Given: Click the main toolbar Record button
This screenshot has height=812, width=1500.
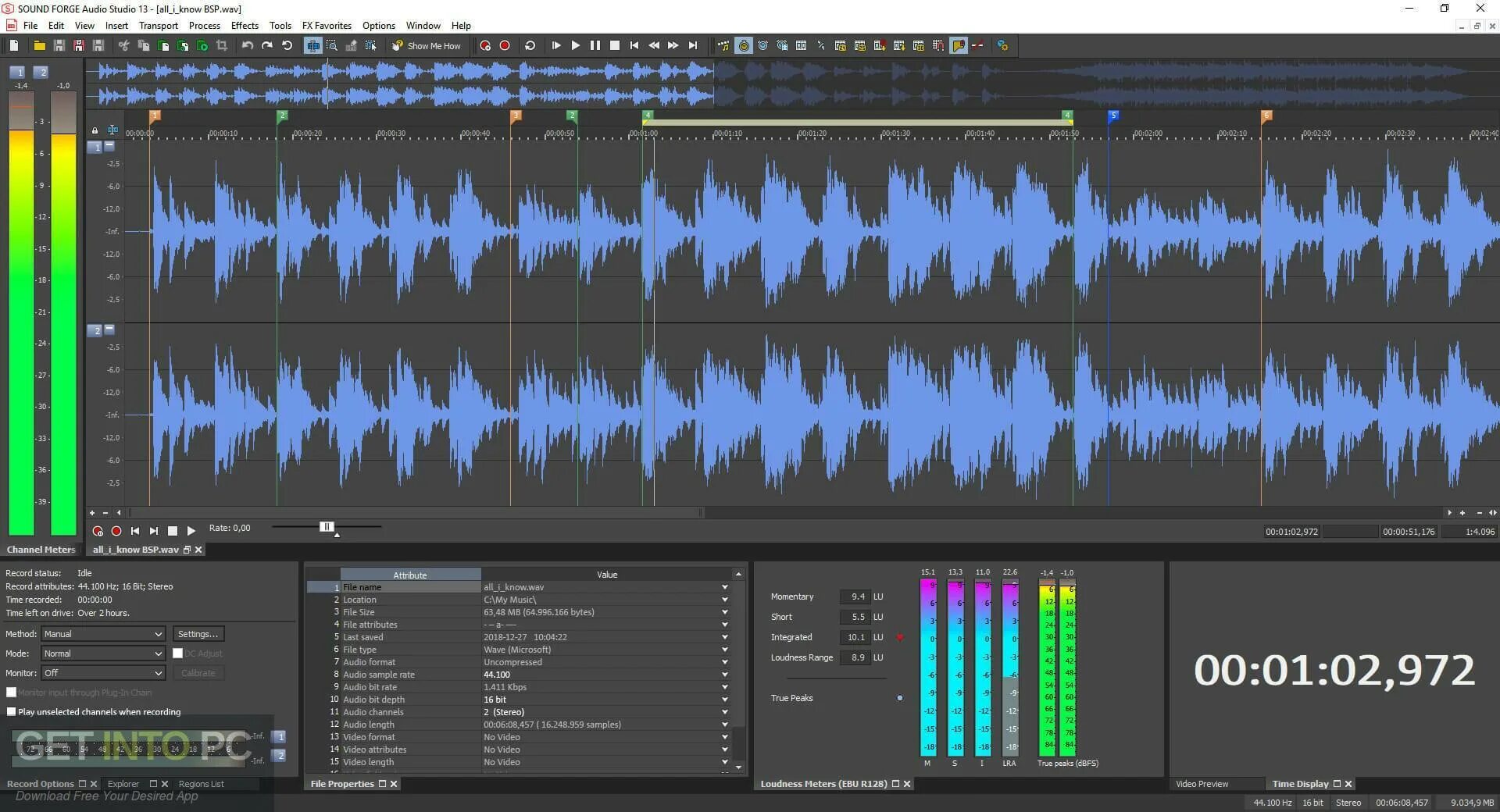Looking at the screenshot, I should [x=505, y=45].
